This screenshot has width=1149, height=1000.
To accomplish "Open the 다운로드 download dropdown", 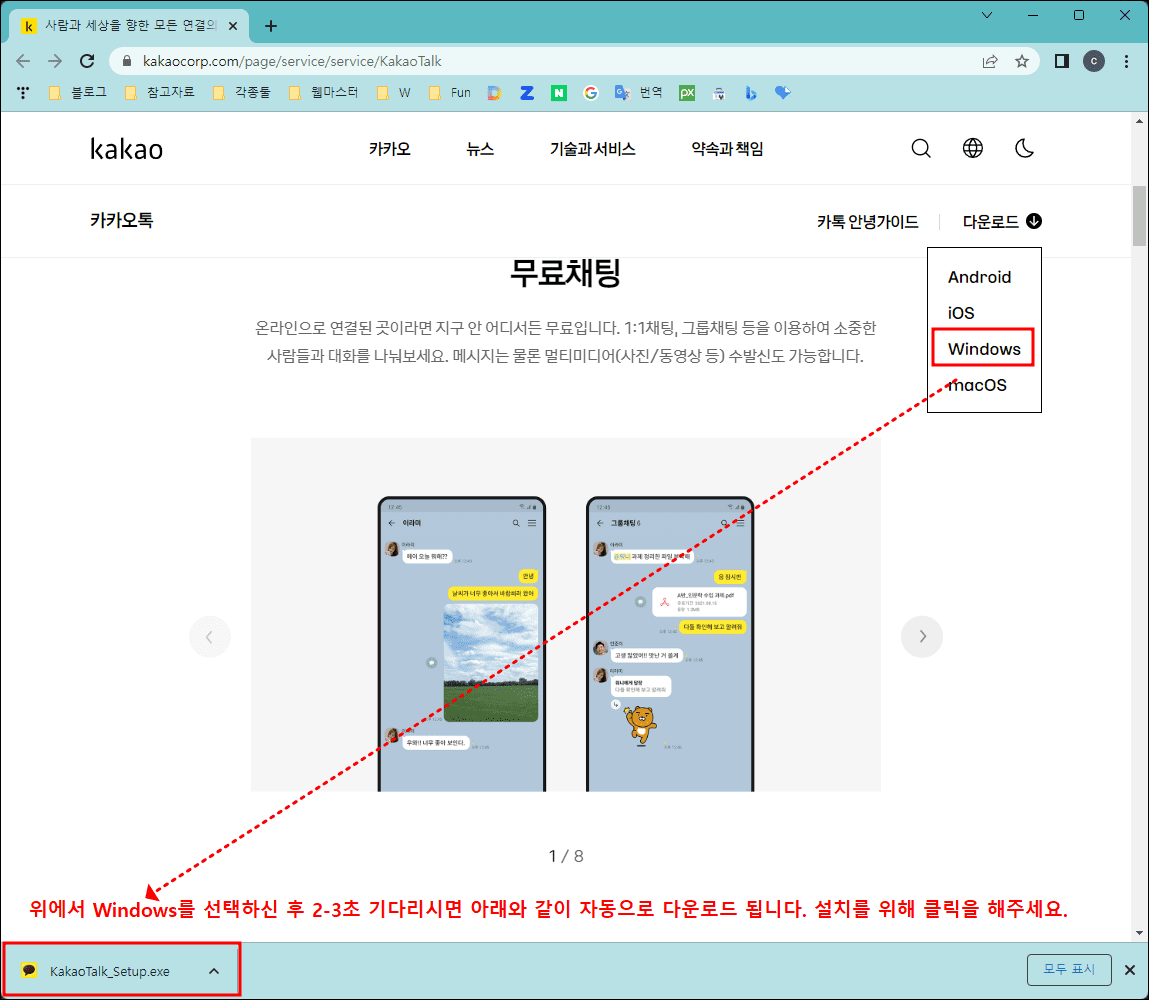I will 1000,221.
